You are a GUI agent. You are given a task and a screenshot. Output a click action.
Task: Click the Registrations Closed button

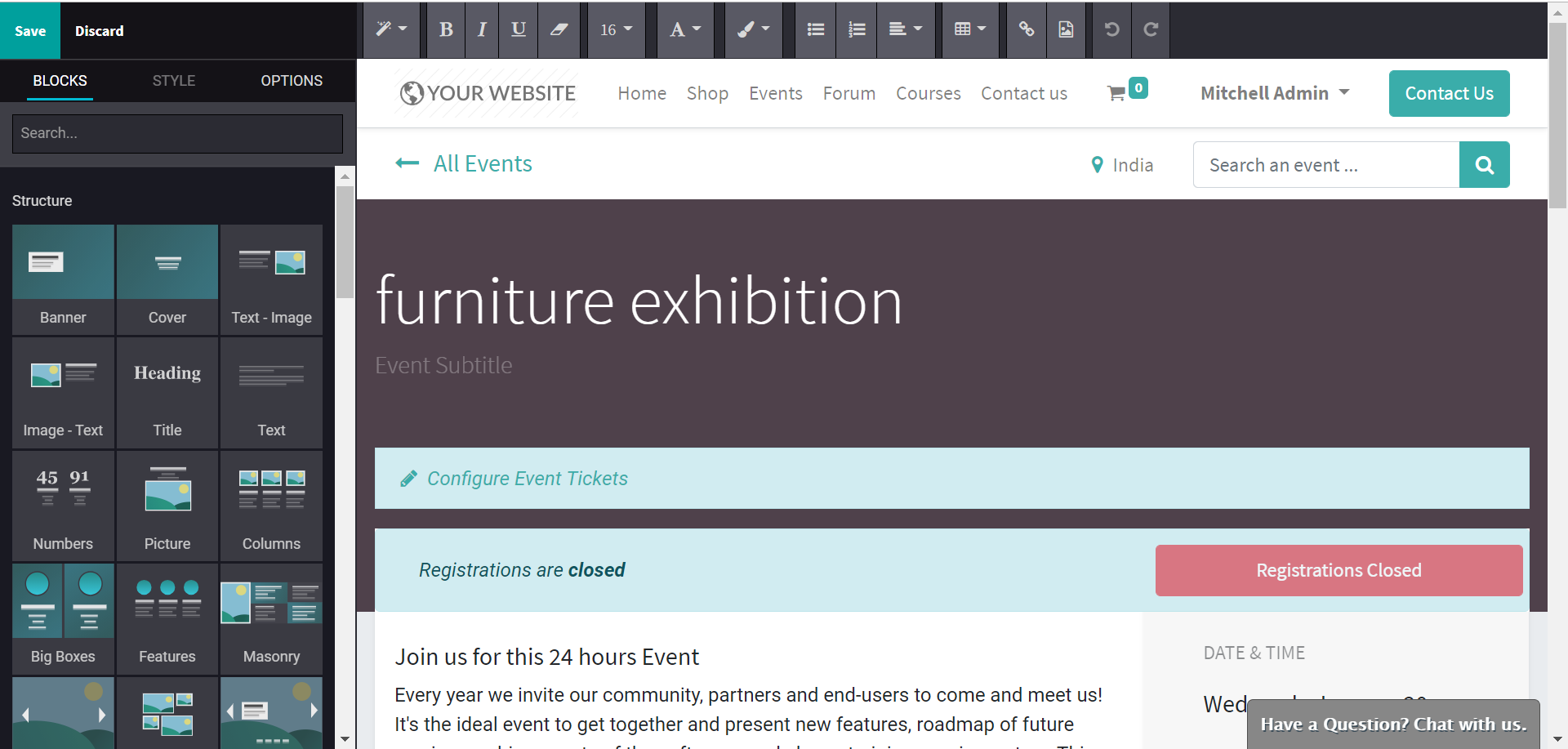tap(1339, 570)
